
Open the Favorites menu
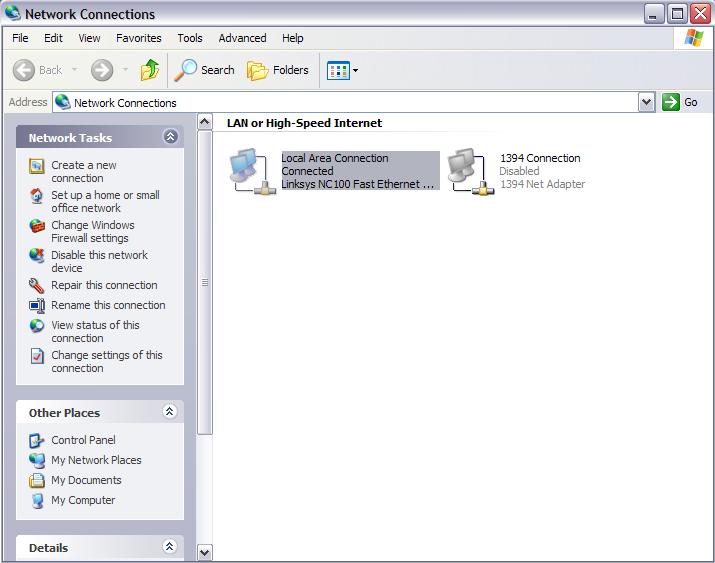(139, 38)
